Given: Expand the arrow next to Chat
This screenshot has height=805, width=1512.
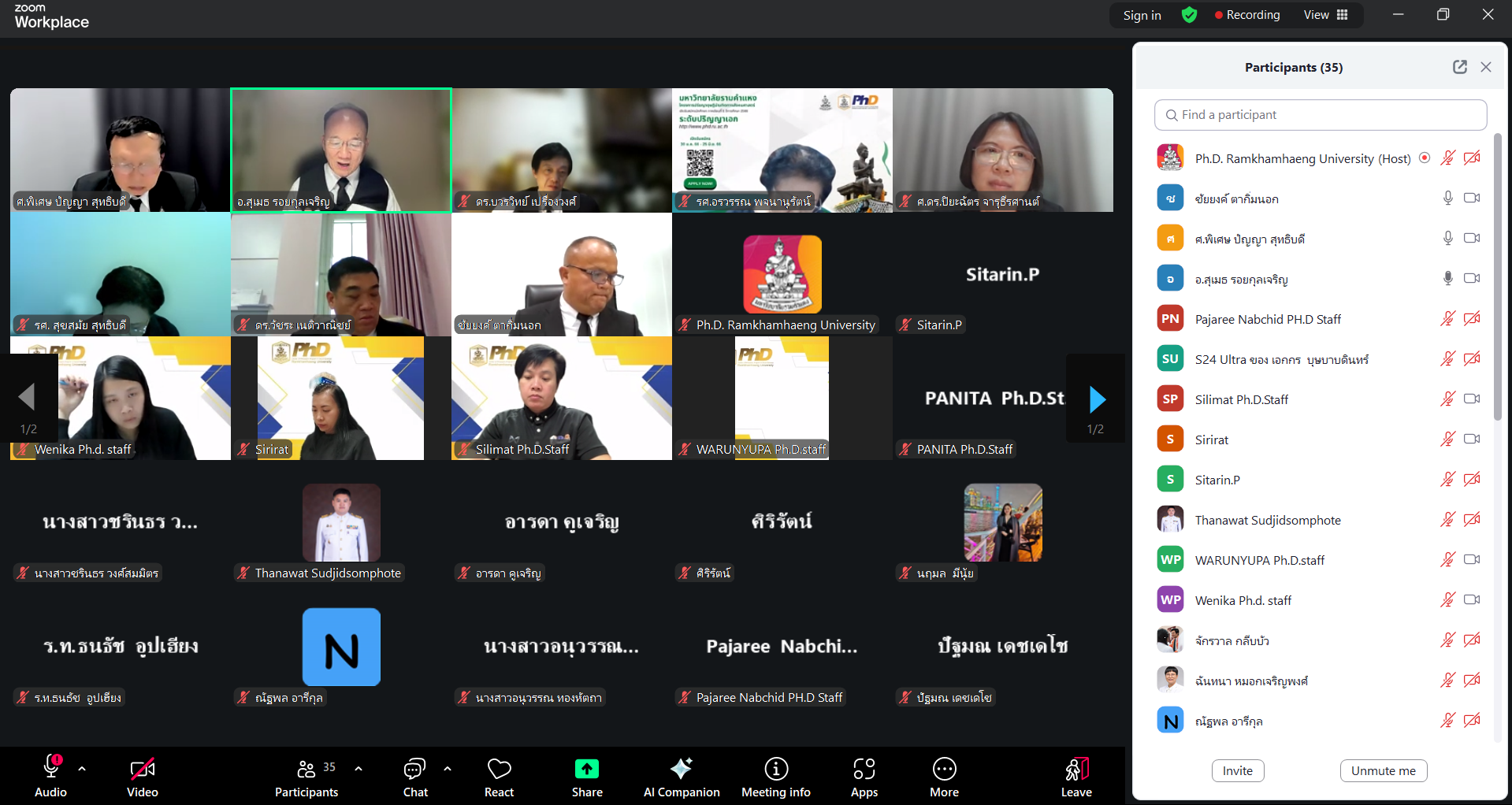Looking at the screenshot, I should 448,769.
